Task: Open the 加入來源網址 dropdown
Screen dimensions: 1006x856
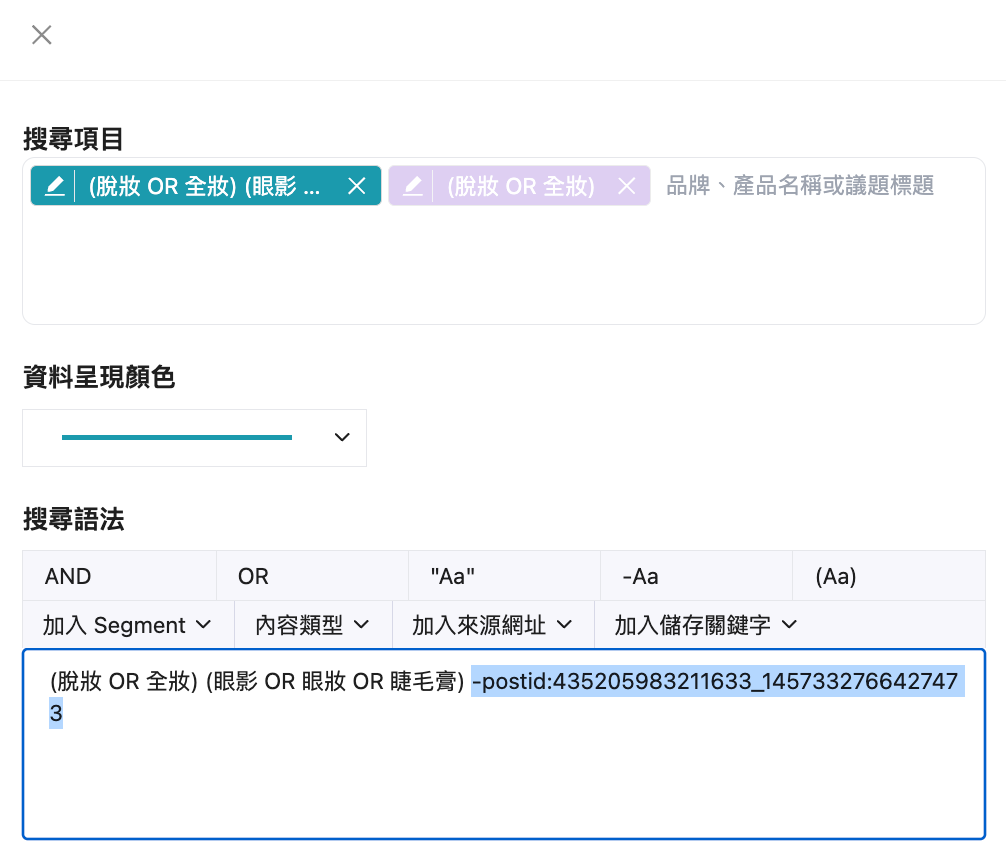Action: pyautogui.click(x=493, y=624)
